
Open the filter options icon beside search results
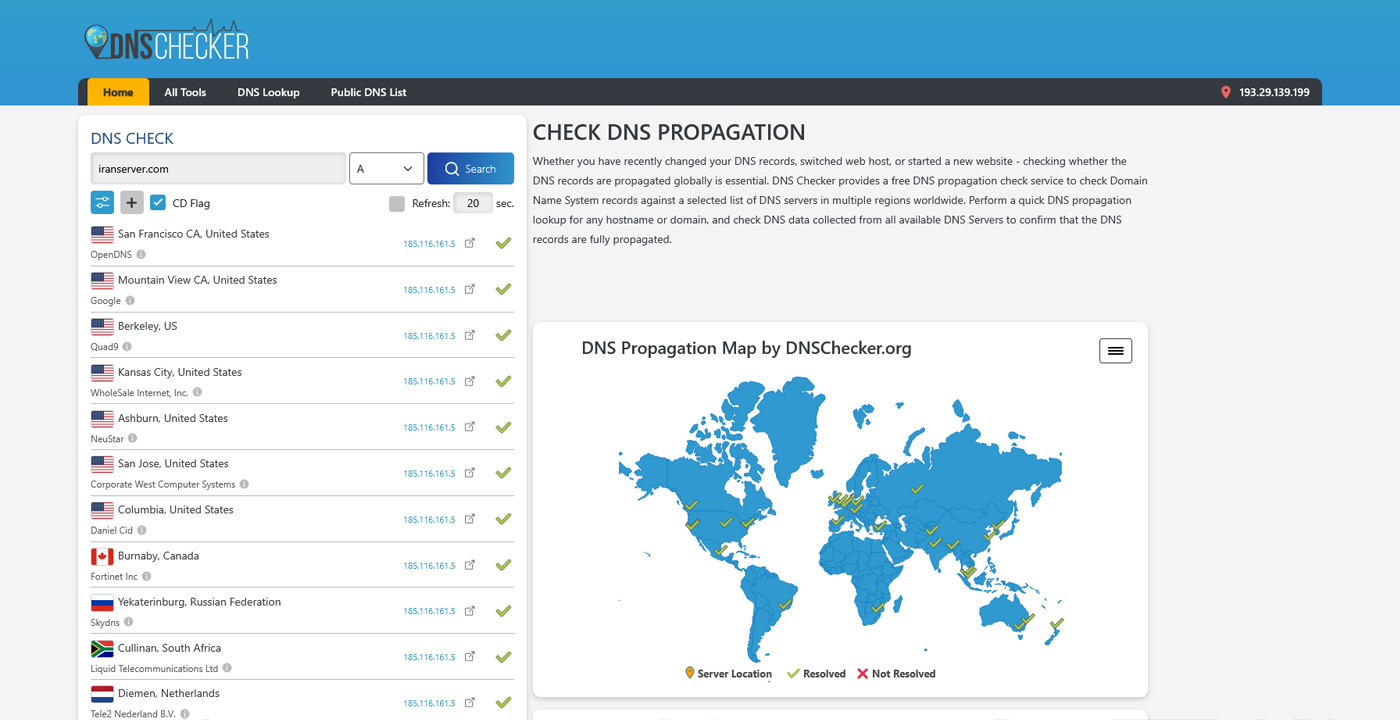[x=101, y=202]
